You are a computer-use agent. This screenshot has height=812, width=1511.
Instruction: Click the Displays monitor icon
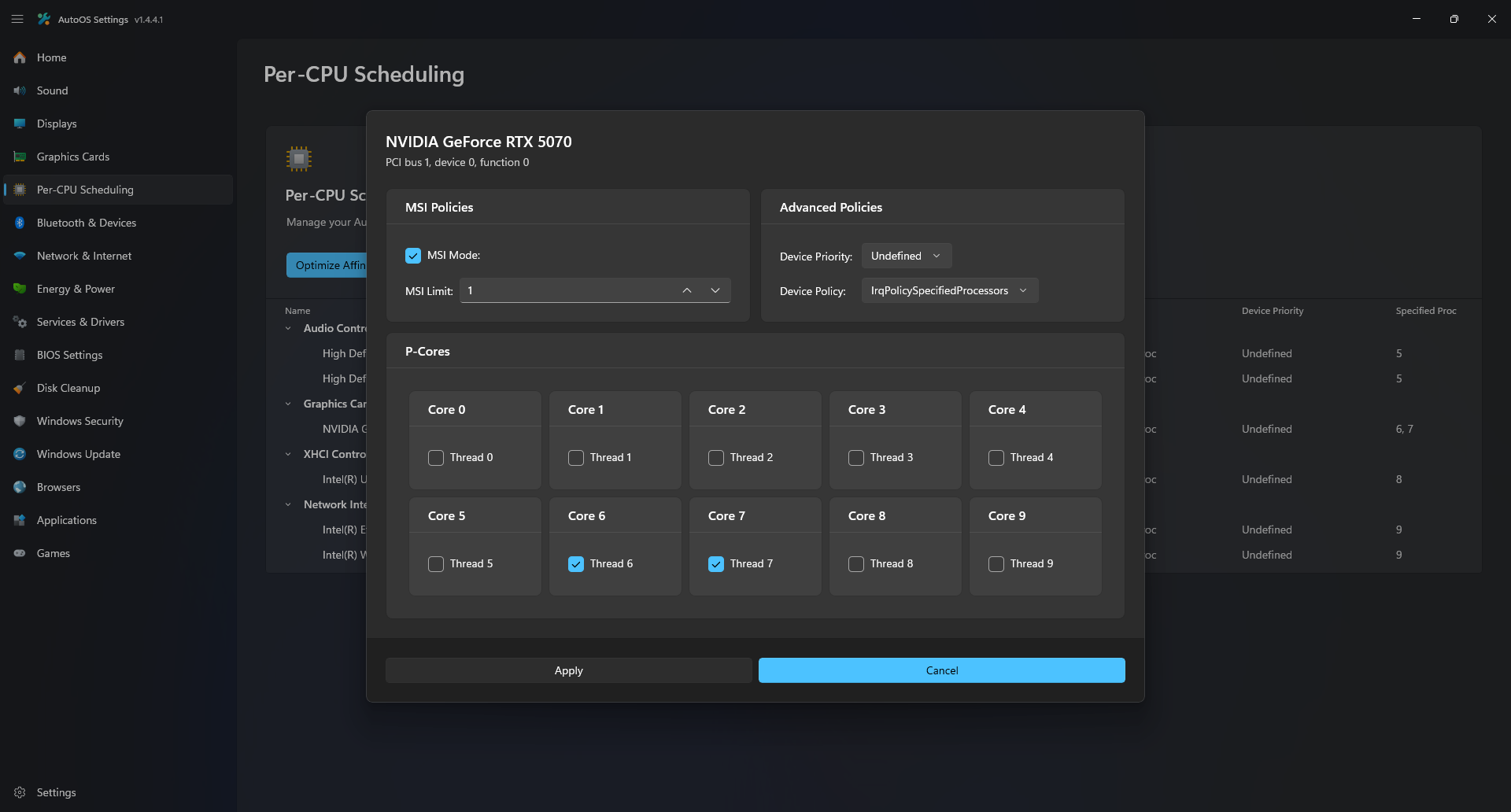20,124
